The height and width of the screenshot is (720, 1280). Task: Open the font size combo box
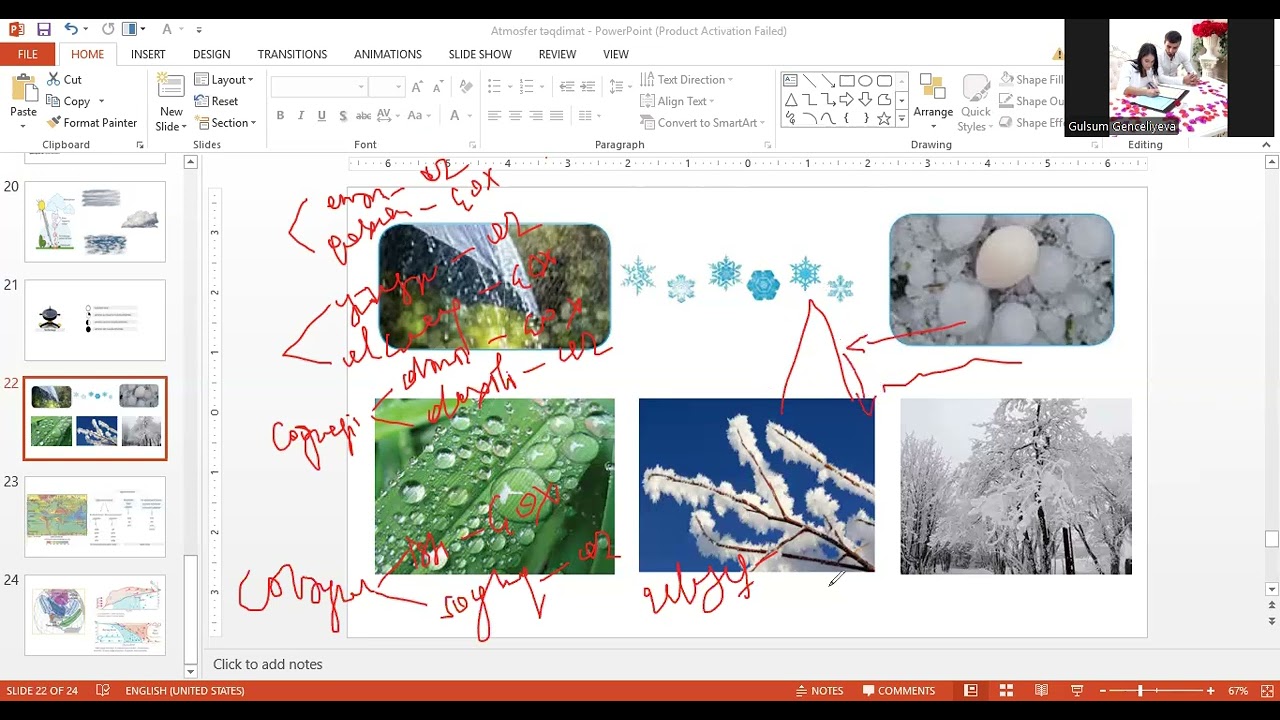(385, 87)
